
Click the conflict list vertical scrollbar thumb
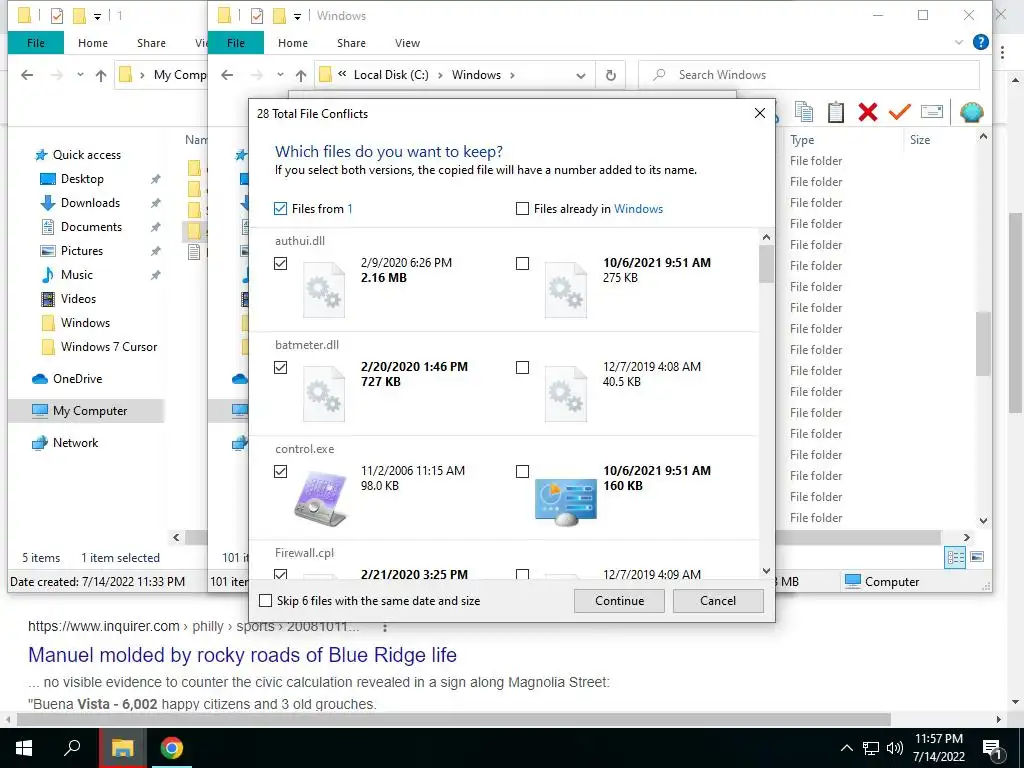click(766, 264)
